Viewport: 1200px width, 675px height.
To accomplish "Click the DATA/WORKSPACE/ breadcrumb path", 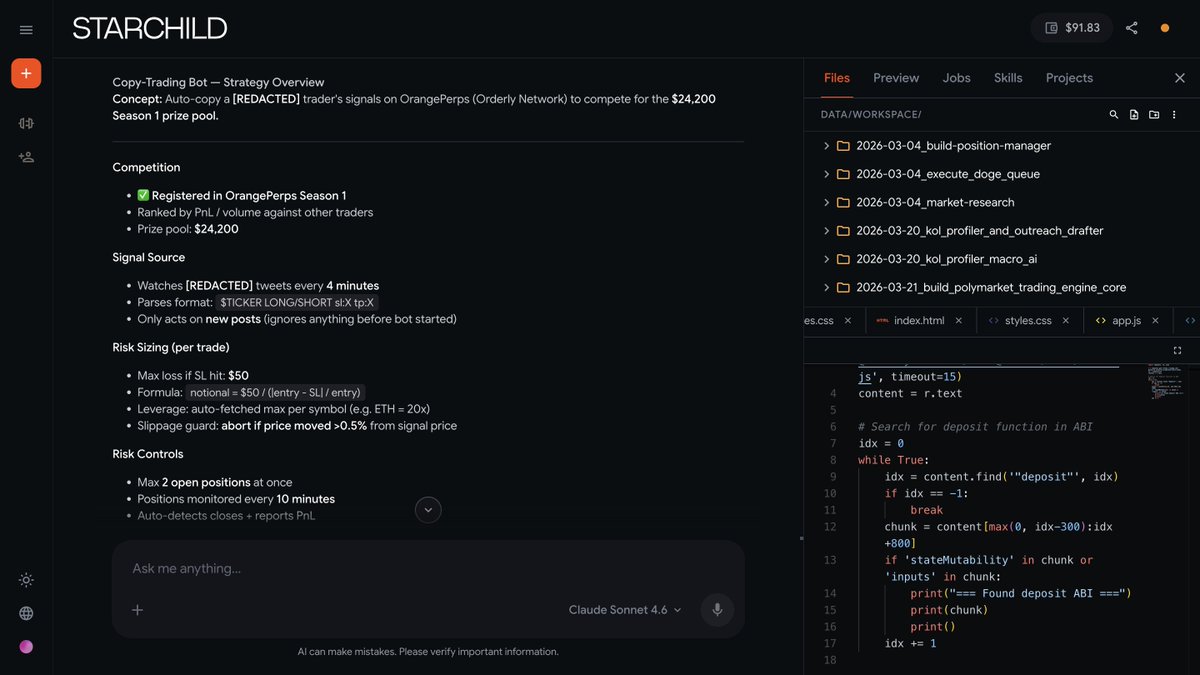I will (871, 115).
